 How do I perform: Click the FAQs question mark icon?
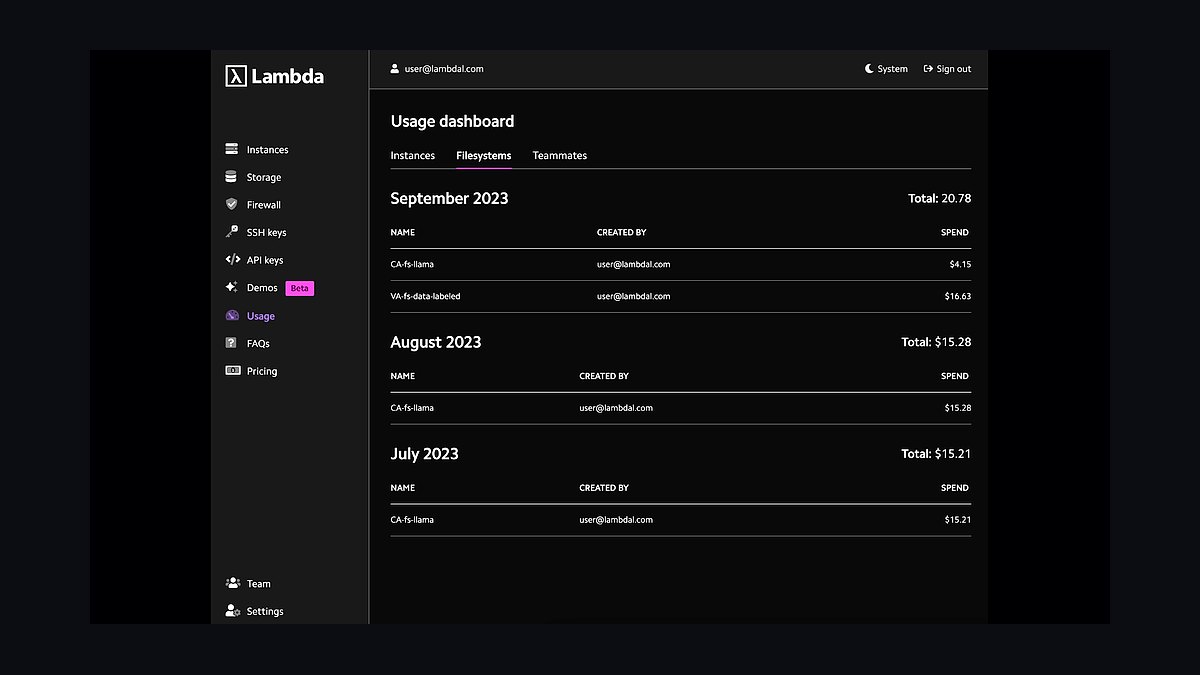click(x=232, y=343)
